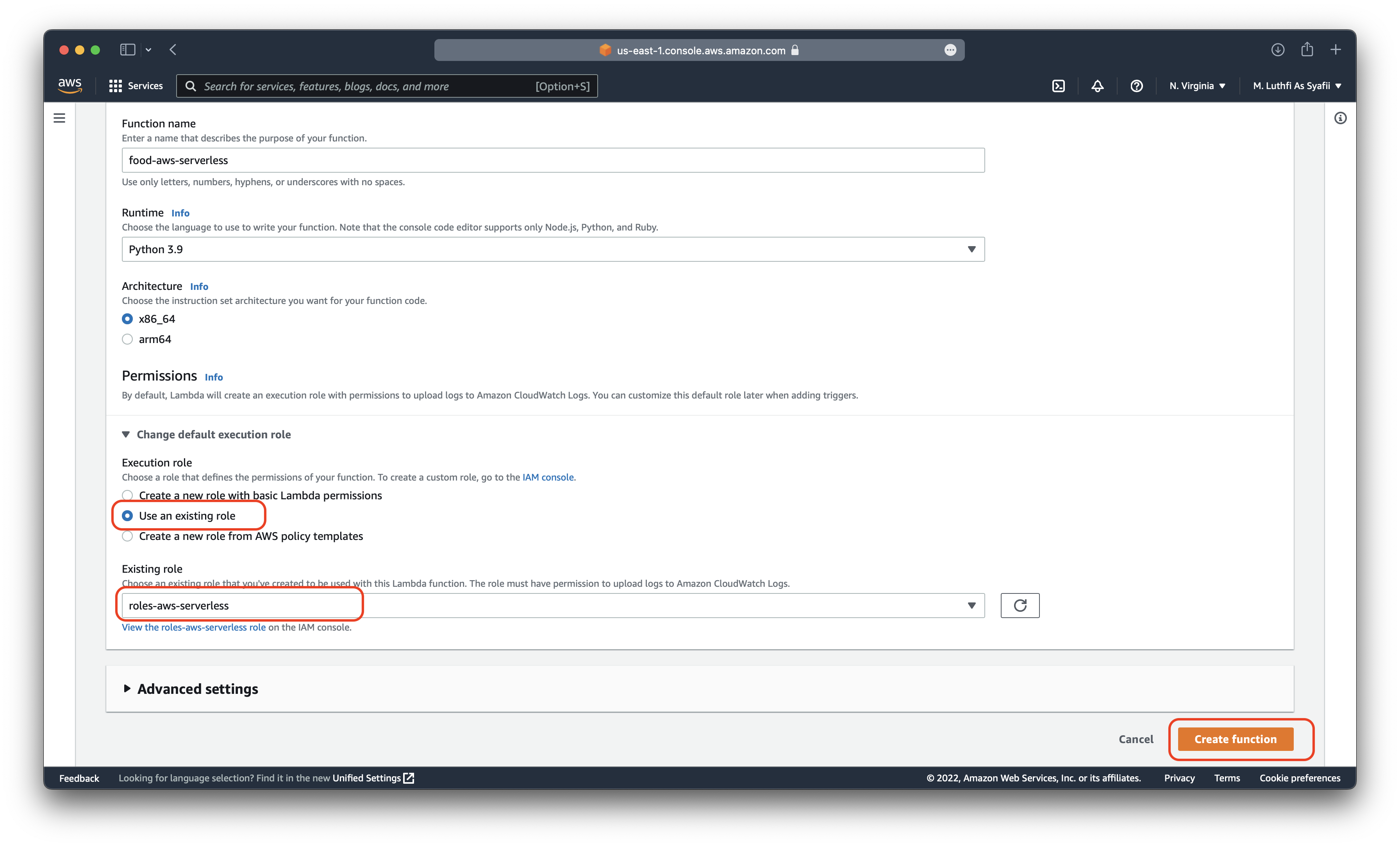Open the Safari sidebar chevron dropdown
Image resolution: width=1400 pixels, height=847 pixels.
pos(148,50)
